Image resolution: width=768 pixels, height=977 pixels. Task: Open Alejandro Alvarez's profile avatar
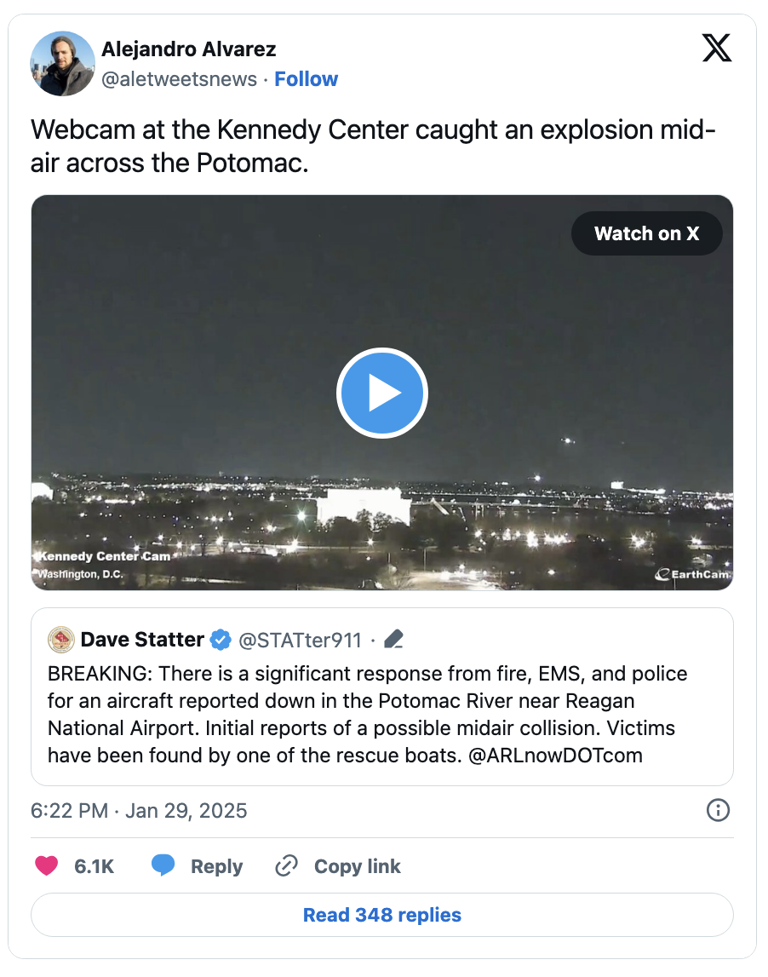click(62, 63)
